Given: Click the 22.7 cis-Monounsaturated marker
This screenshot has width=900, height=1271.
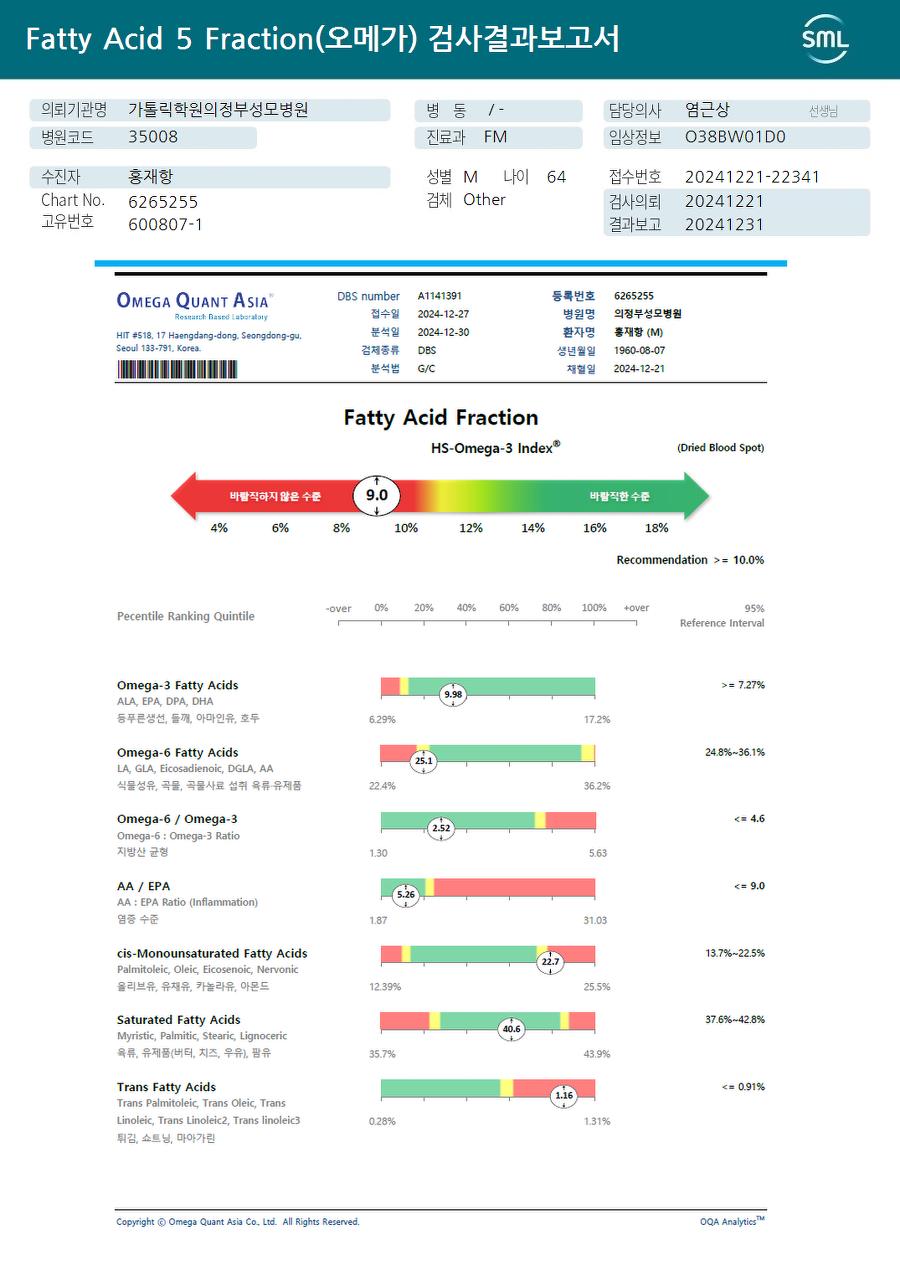Looking at the screenshot, I should [x=550, y=962].
